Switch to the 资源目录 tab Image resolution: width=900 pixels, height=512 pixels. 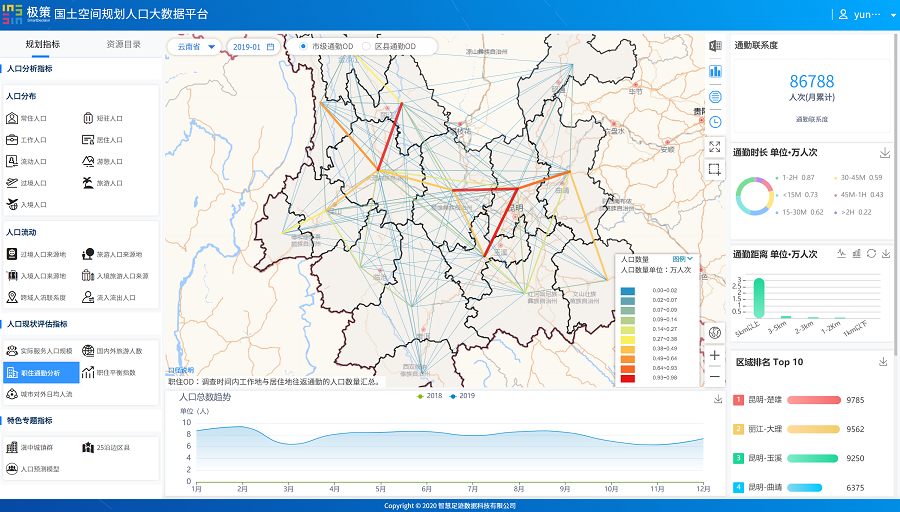(123, 45)
